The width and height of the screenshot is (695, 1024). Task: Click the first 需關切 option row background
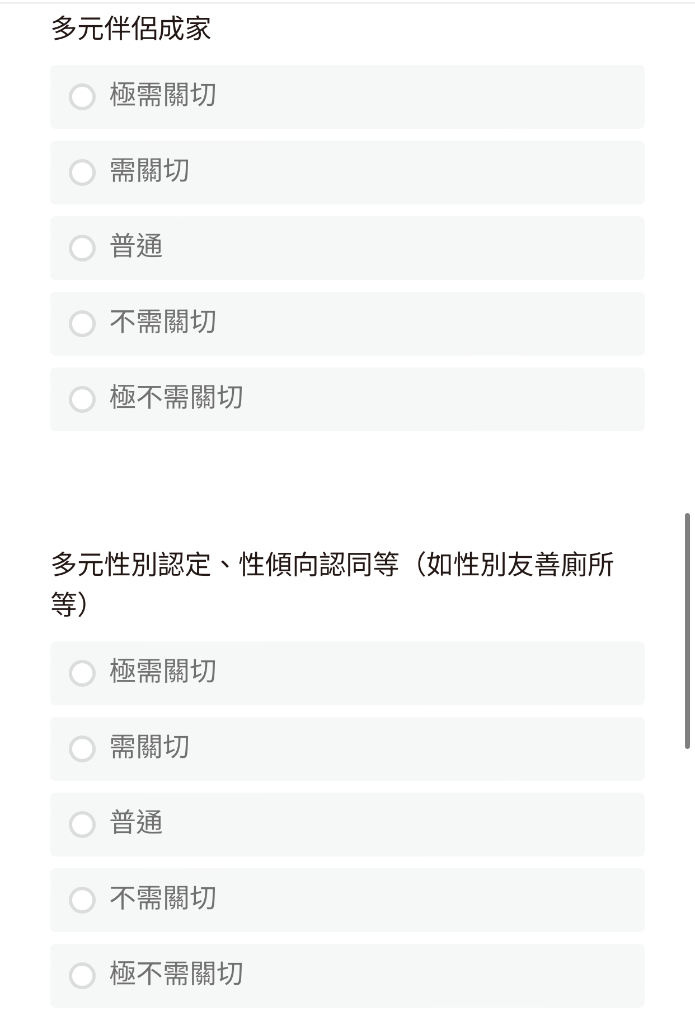(x=348, y=172)
